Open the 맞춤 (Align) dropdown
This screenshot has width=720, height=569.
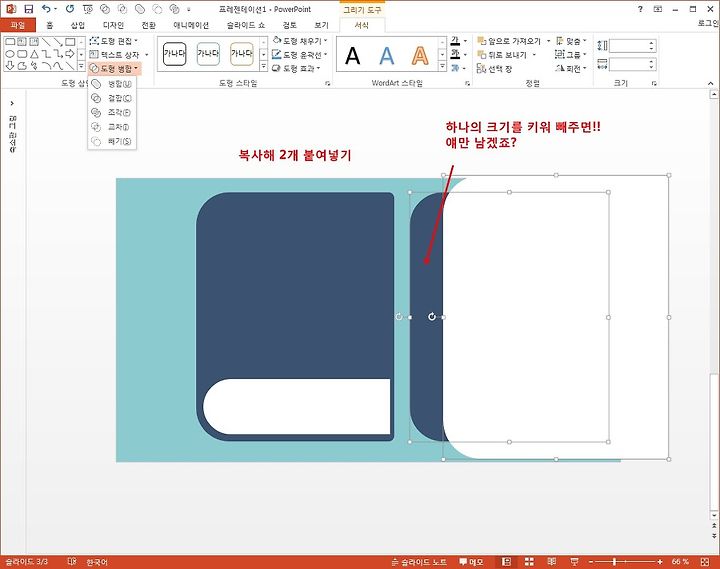pos(571,41)
